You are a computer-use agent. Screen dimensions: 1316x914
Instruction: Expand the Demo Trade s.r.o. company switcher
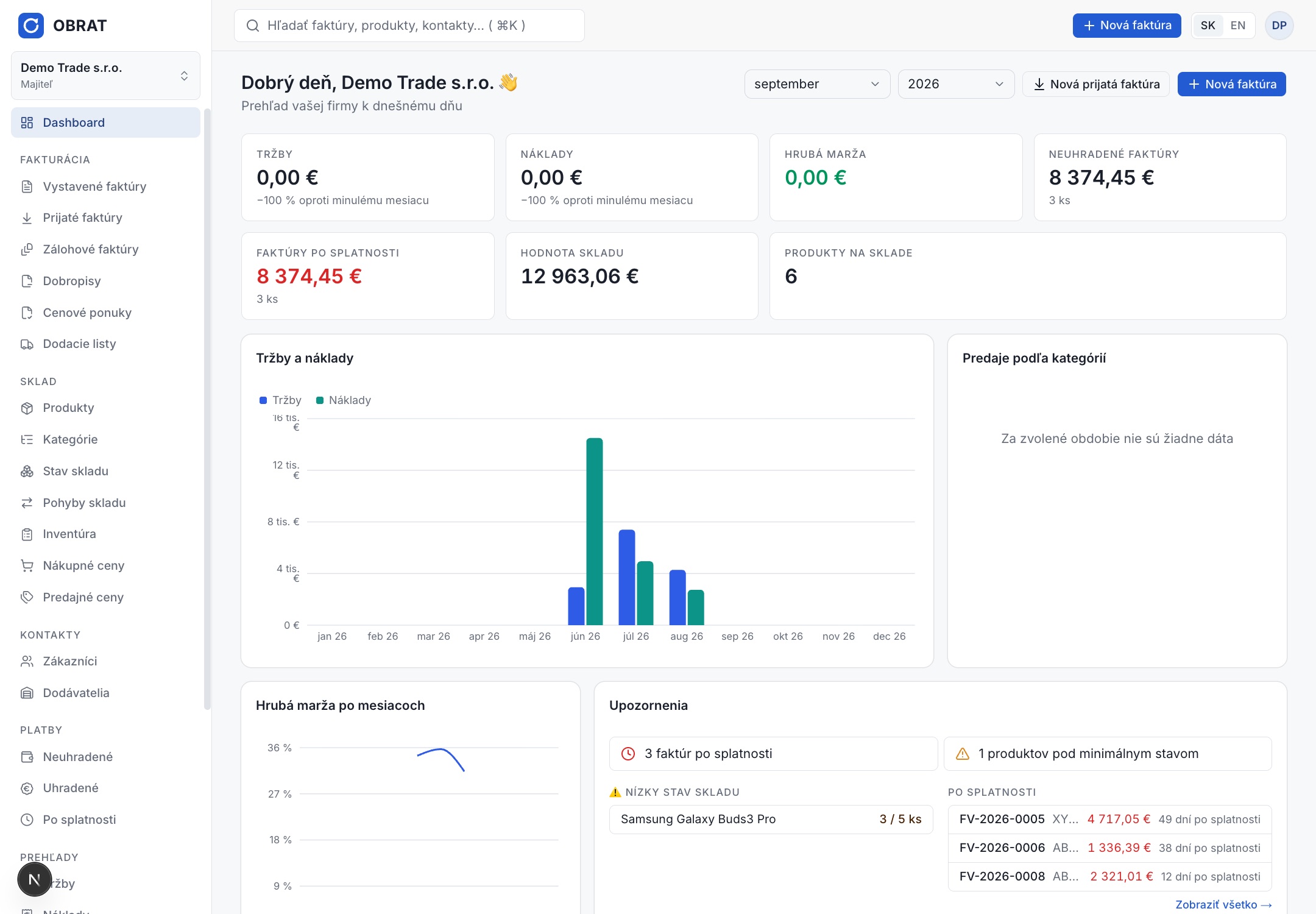[x=105, y=76]
